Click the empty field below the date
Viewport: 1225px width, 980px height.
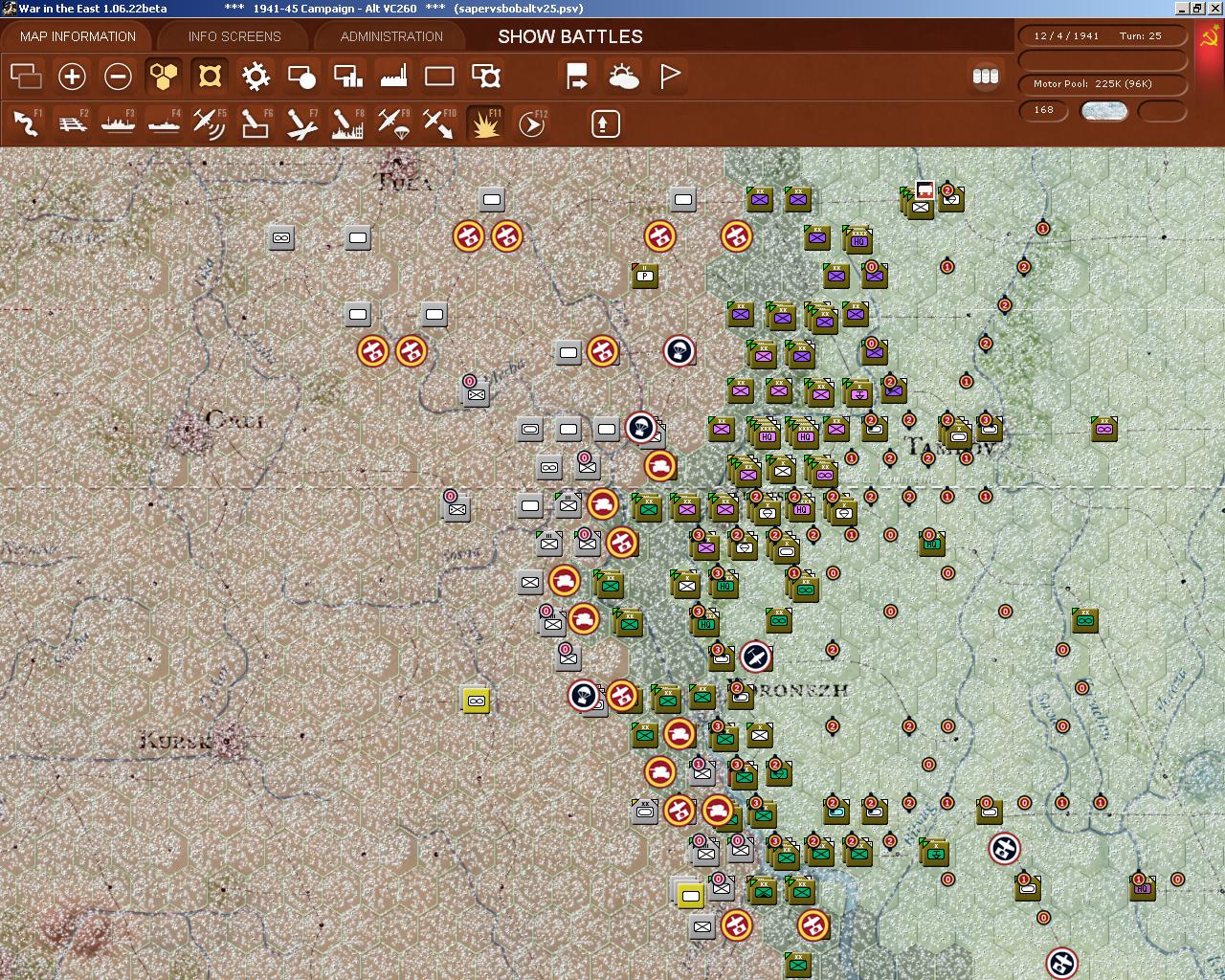[1103, 59]
